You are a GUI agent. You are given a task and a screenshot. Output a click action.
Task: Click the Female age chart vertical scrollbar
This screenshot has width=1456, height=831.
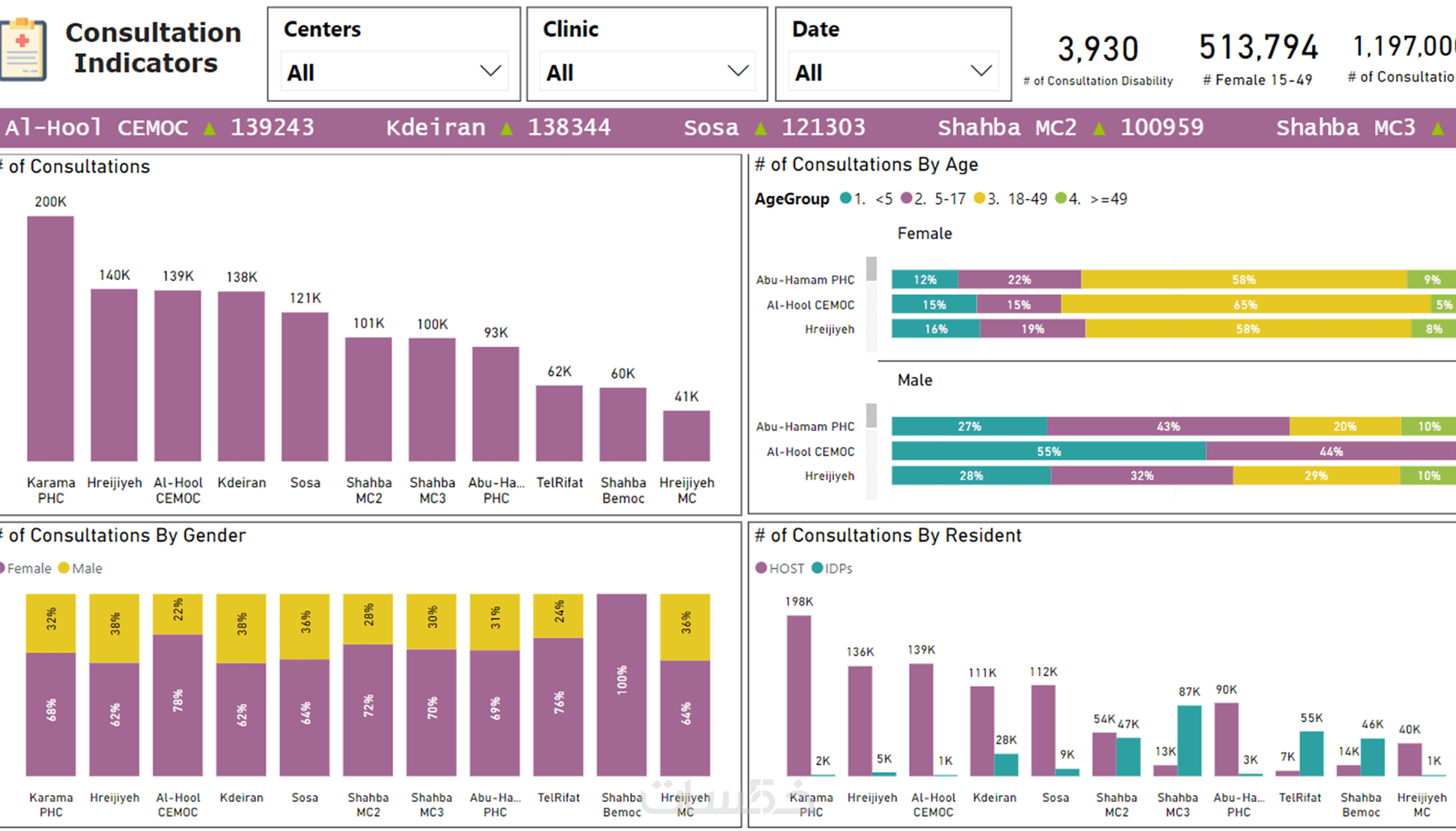[872, 303]
